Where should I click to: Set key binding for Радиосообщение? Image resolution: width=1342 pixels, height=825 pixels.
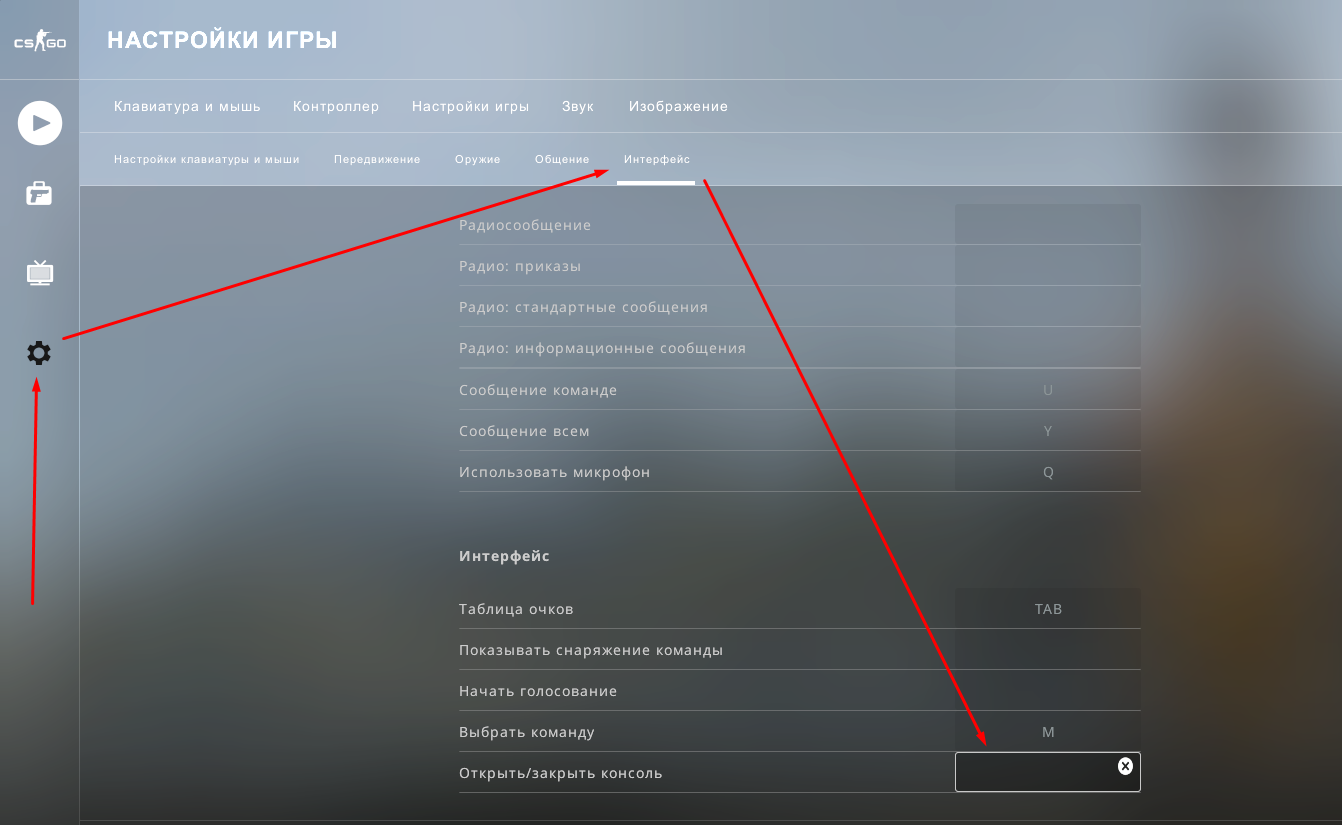click(1048, 224)
